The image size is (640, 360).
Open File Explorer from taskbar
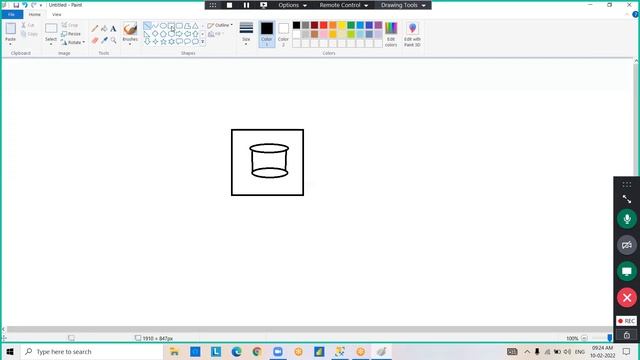pos(174,351)
